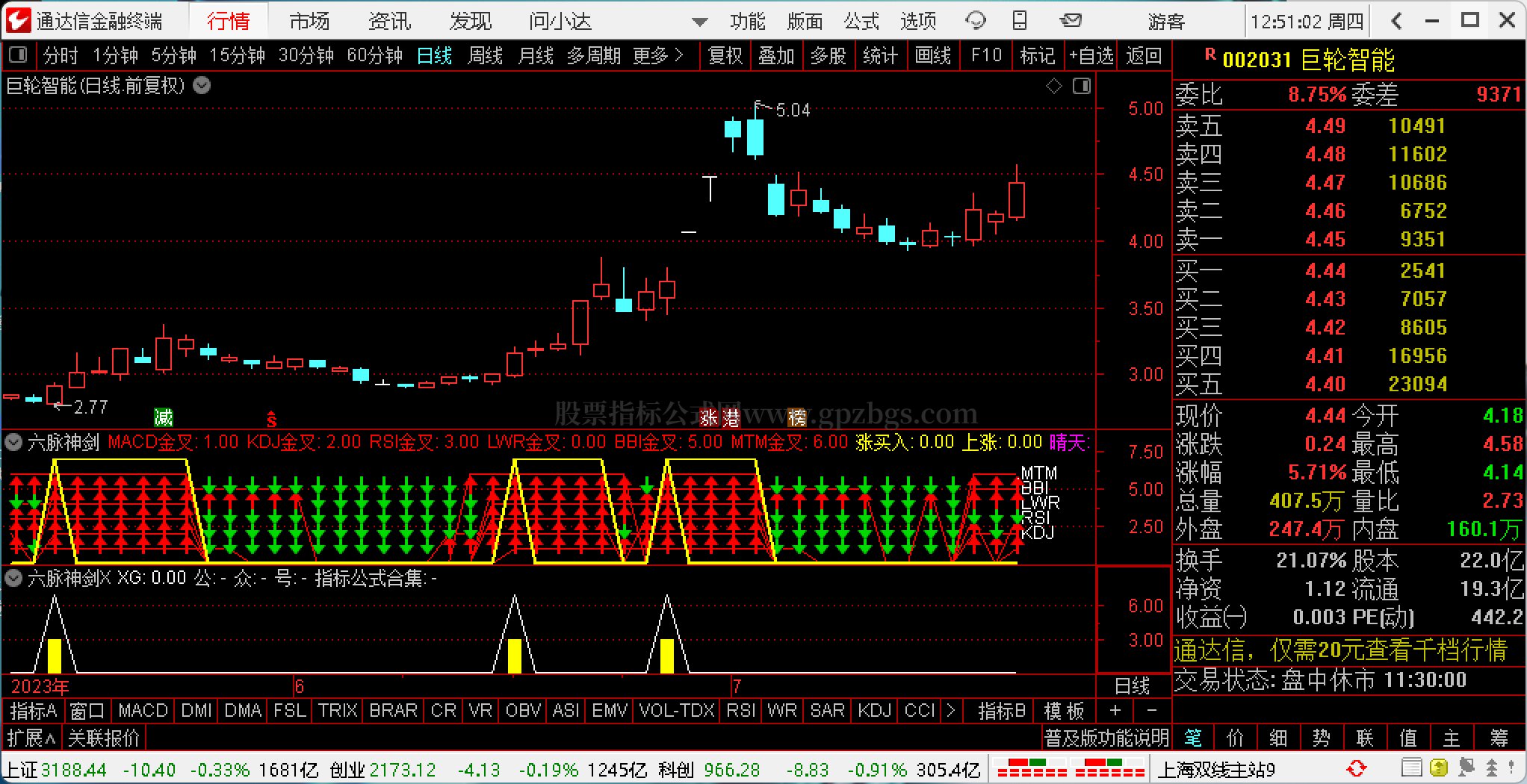1527x784 pixels.
Task: Open the 六脉神剑X indicator settings circle
Action: (13, 578)
